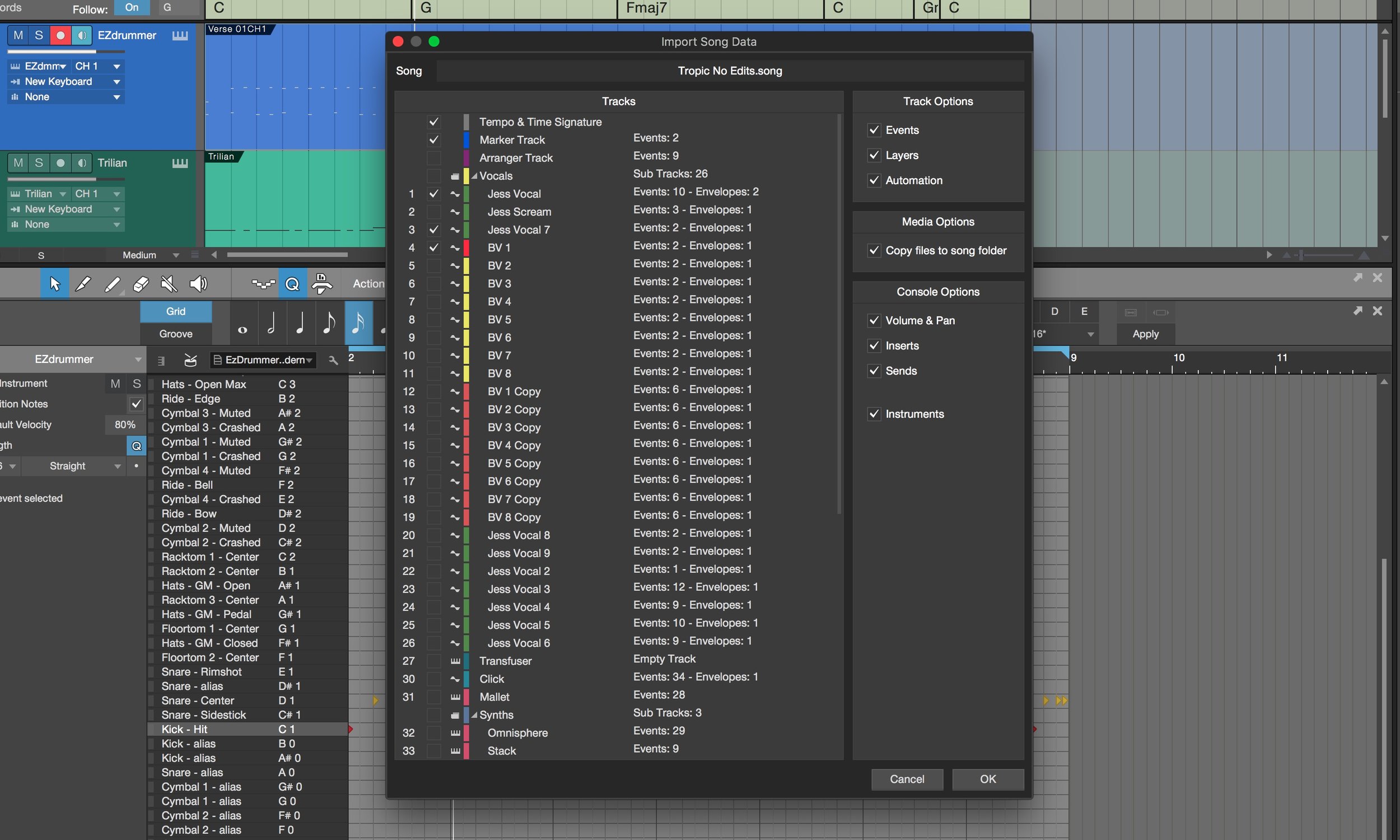Image resolution: width=1400 pixels, height=840 pixels.
Task: Open the Trilian None output dropdown
Action: tap(66, 225)
